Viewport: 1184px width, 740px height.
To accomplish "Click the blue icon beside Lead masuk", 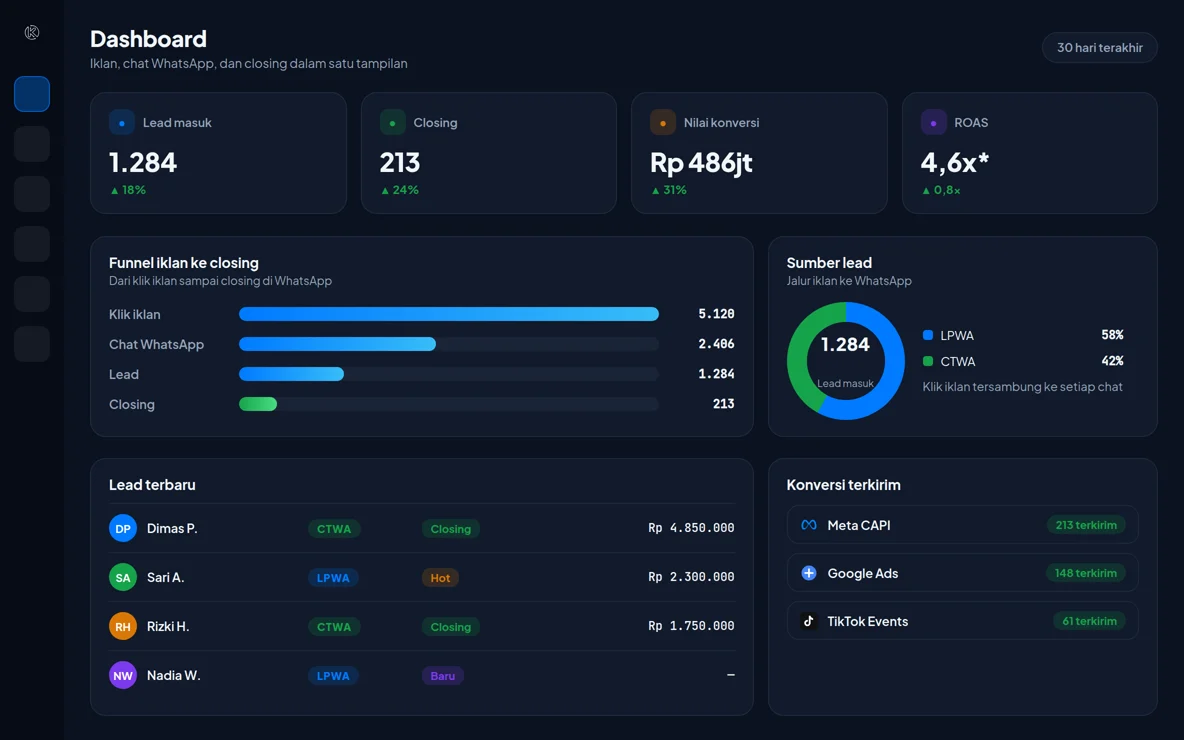I will click(x=122, y=122).
